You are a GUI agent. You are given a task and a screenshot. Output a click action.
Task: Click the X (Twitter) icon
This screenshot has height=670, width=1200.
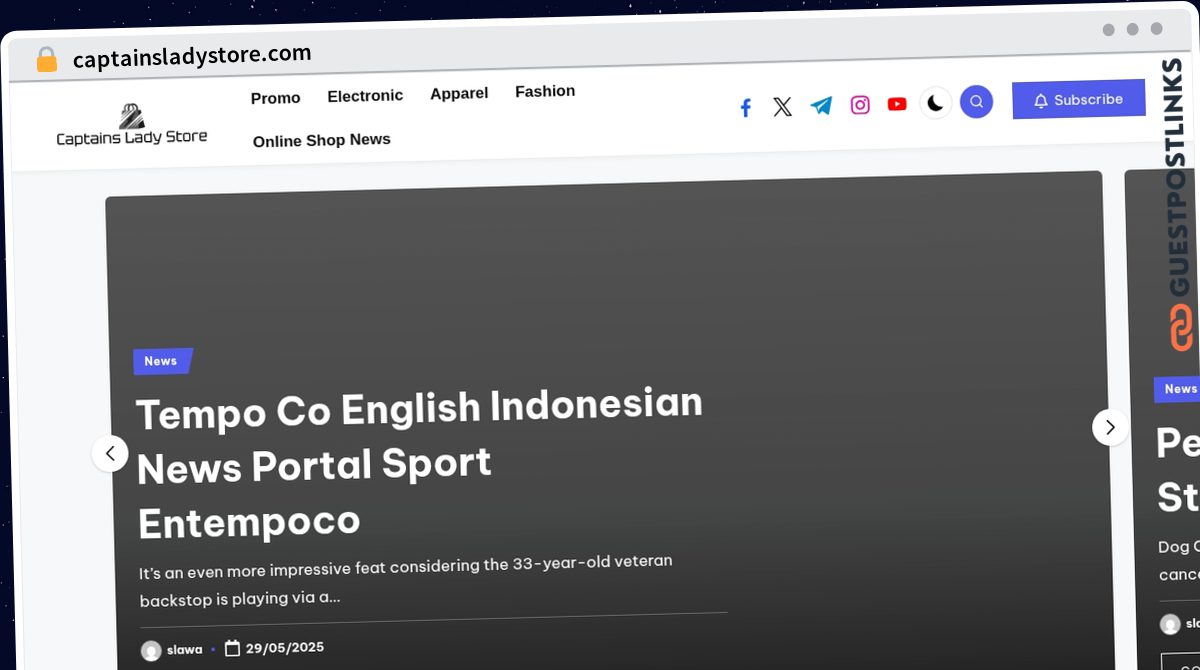click(782, 107)
